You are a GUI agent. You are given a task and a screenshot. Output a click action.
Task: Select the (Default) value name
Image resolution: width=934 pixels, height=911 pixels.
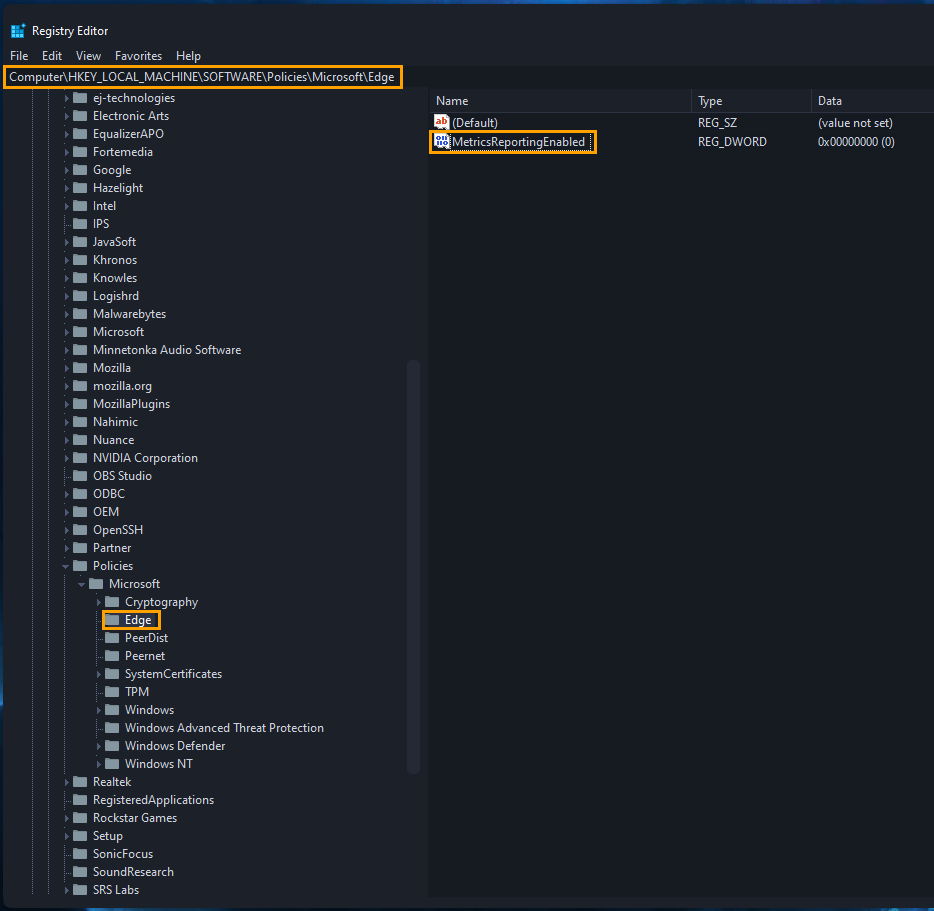[x=475, y=123]
